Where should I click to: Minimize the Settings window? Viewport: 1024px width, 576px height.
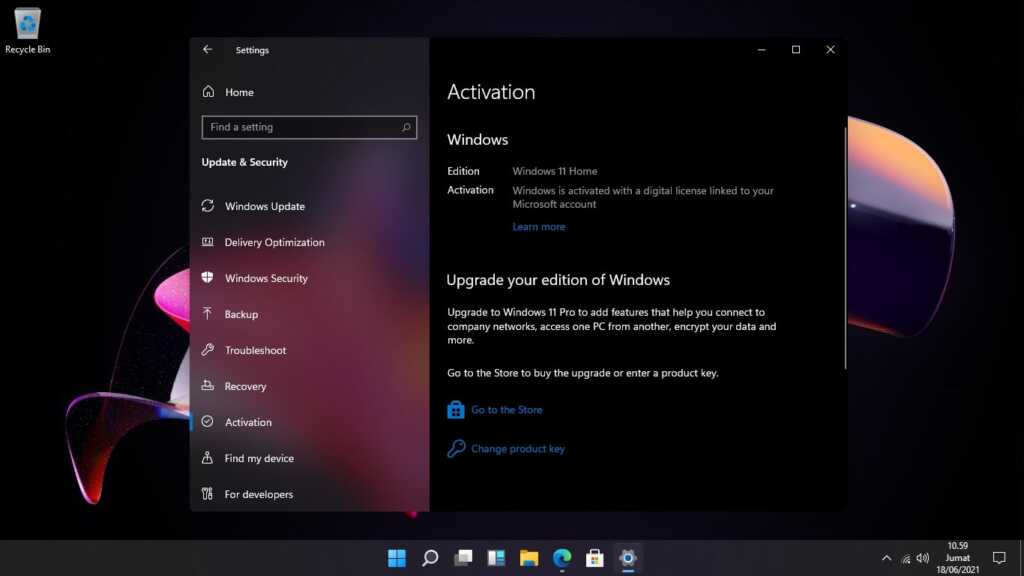click(761, 50)
